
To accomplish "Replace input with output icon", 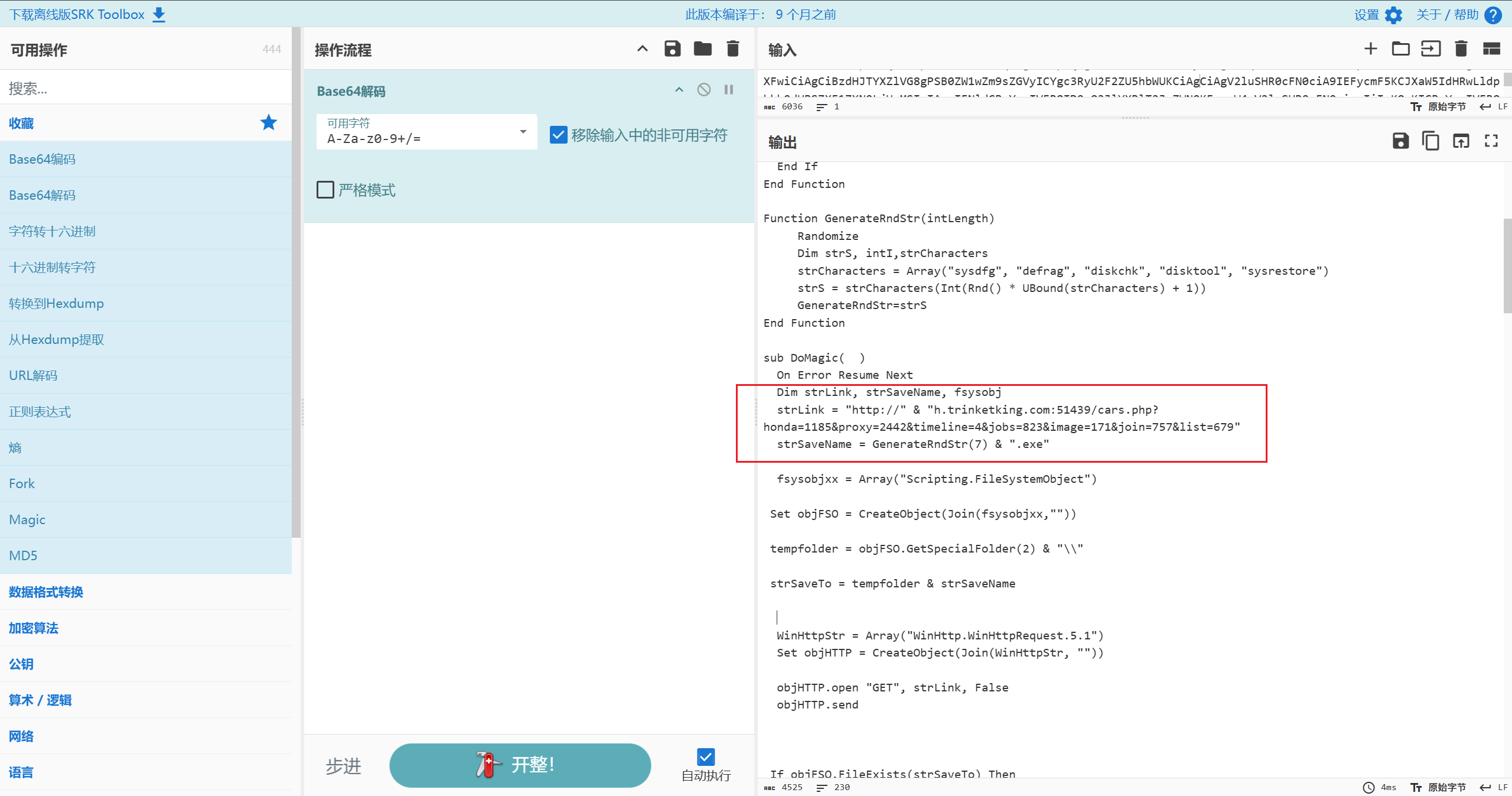I will [x=1461, y=141].
